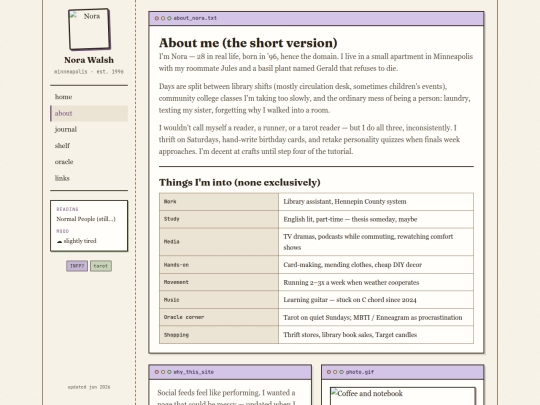Click green dot in about_nora.txt title bar
This screenshot has height=405, width=540.
[x=169, y=18]
